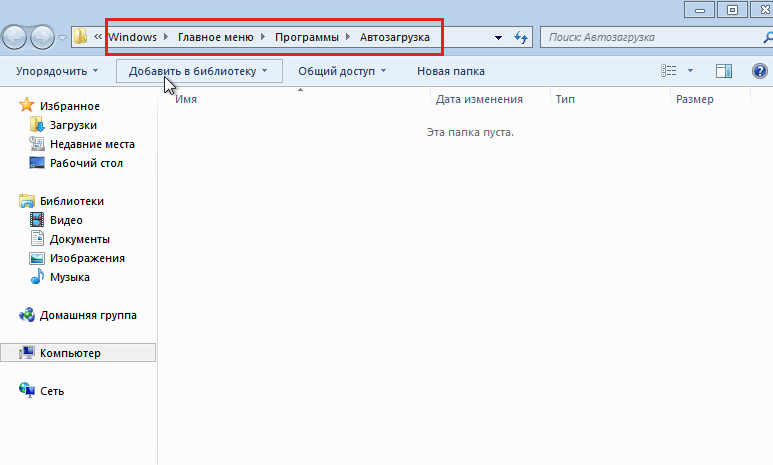Click the Домашняя группа icon

pos(27,315)
